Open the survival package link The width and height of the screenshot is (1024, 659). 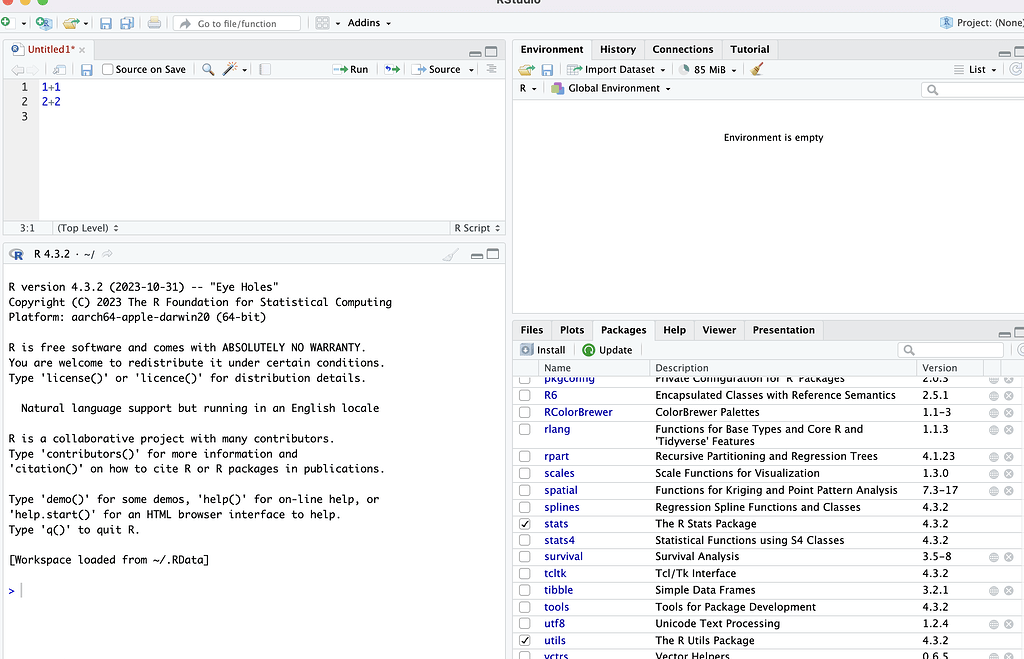click(x=563, y=556)
